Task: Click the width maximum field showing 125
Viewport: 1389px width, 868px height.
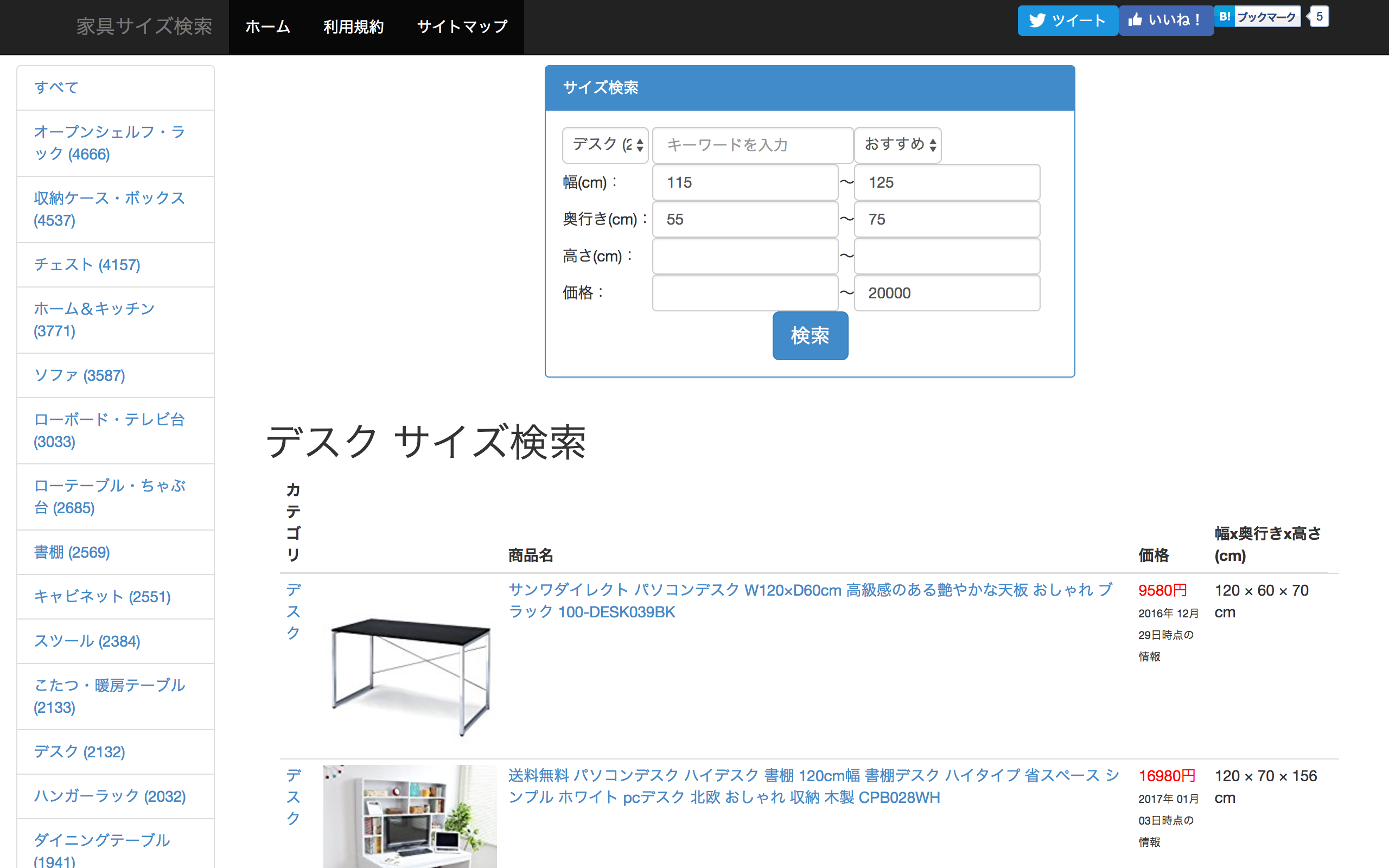Action: (946, 182)
